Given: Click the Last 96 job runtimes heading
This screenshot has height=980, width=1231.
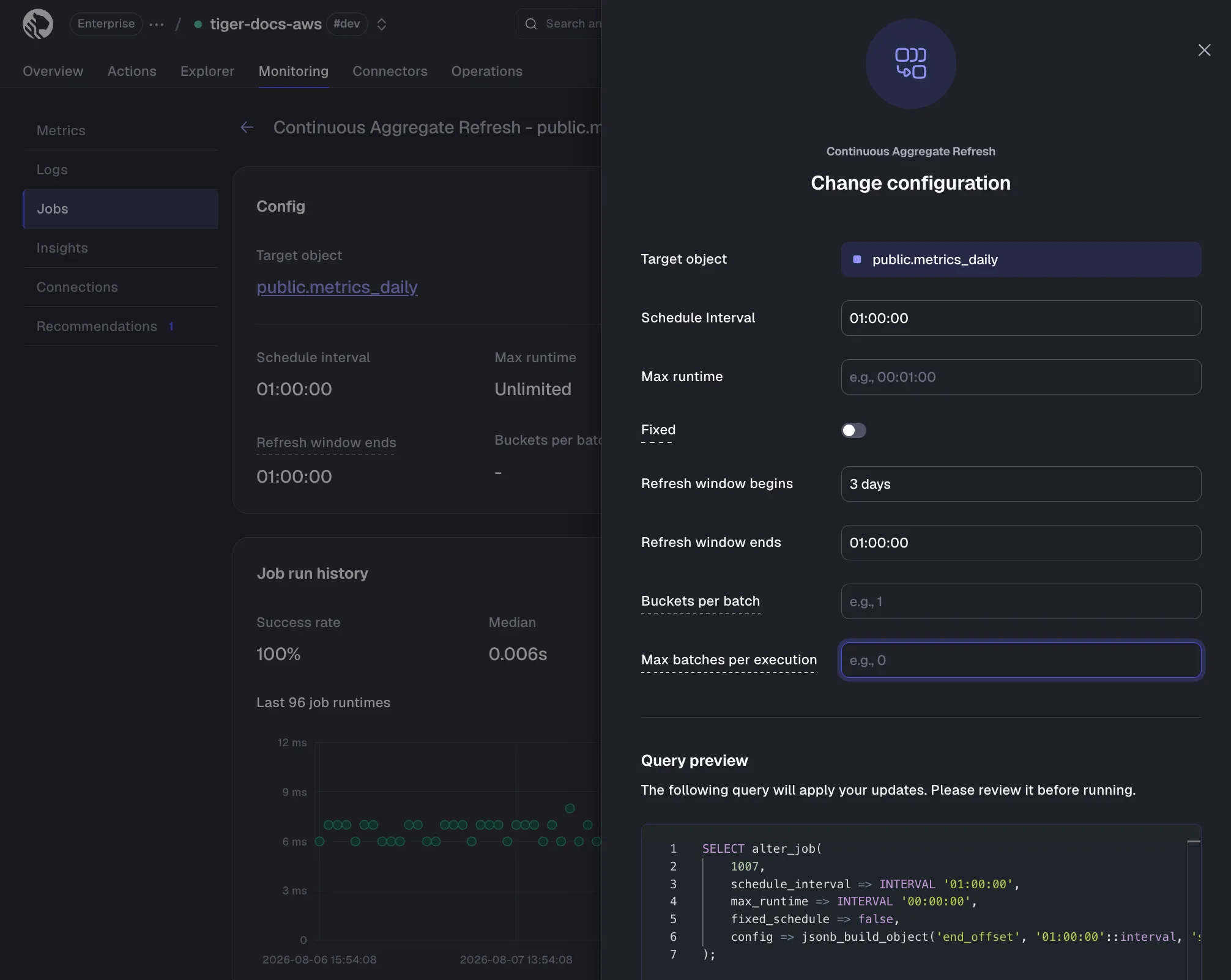Looking at the screenshot, I should (323, 702).
